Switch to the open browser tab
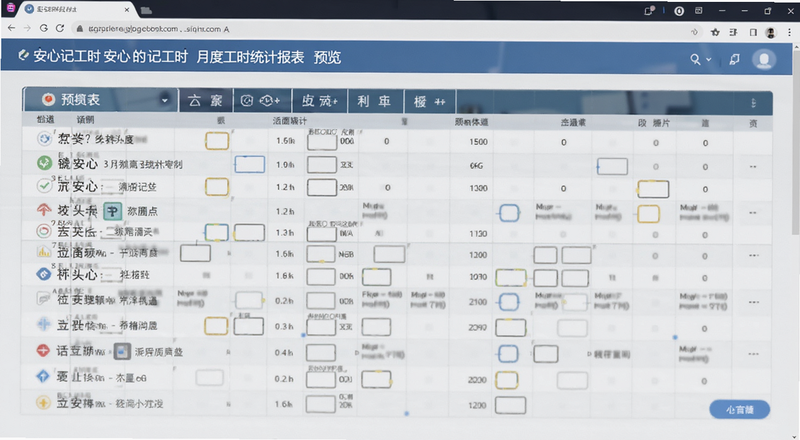 tap(77, 10)
